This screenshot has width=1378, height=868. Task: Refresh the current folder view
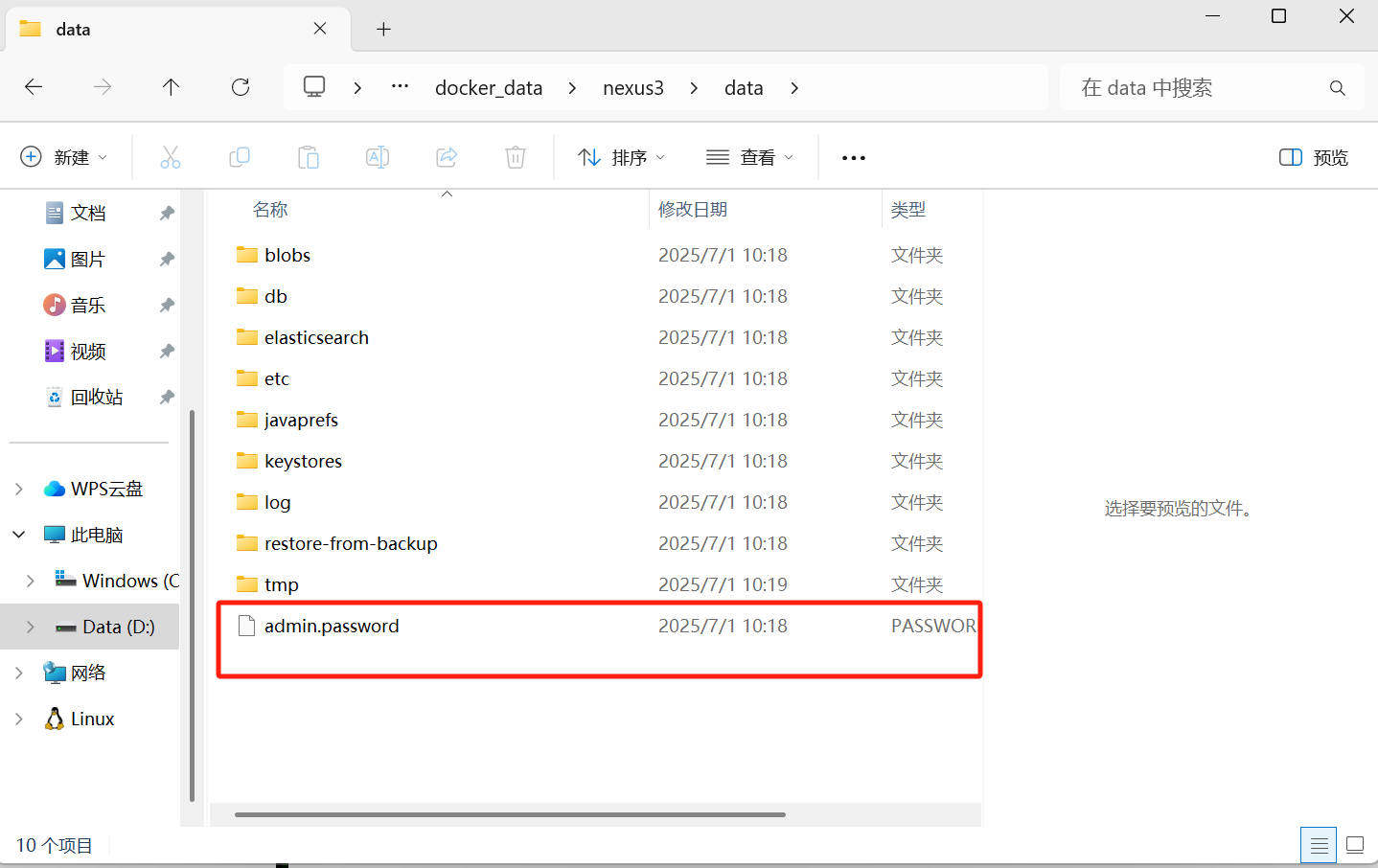[241, 87]
